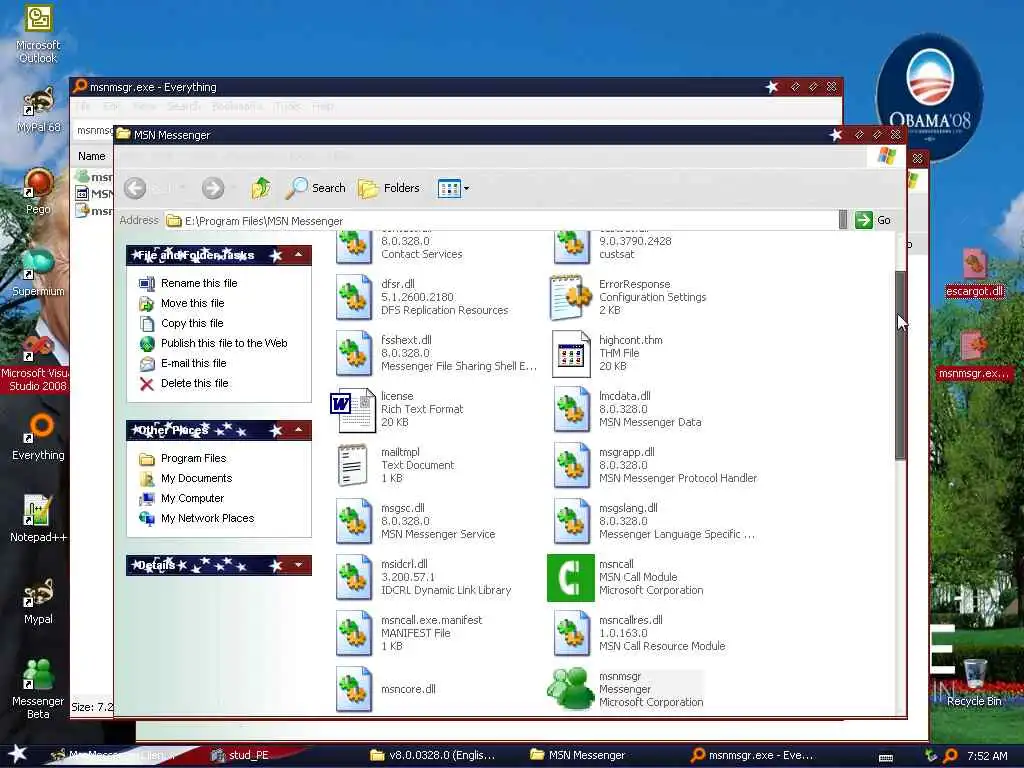The width and height of the screenshot is (1024, 768).
Task: Open the Search pane in MSN Messenger window
Action: pyautogui.click(x=316, y=188)
